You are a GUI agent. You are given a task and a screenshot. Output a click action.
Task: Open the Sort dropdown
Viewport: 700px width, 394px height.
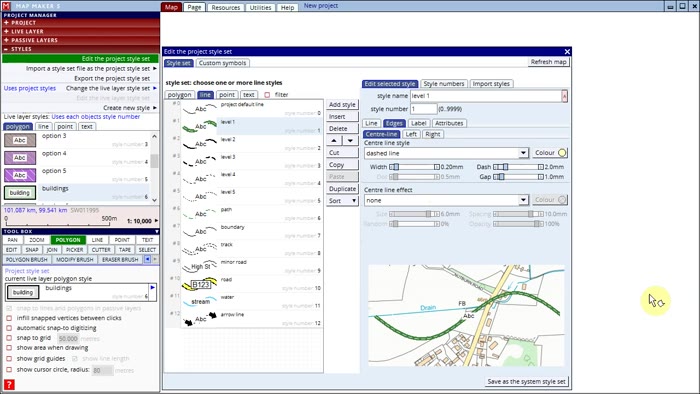coord(342,201)
